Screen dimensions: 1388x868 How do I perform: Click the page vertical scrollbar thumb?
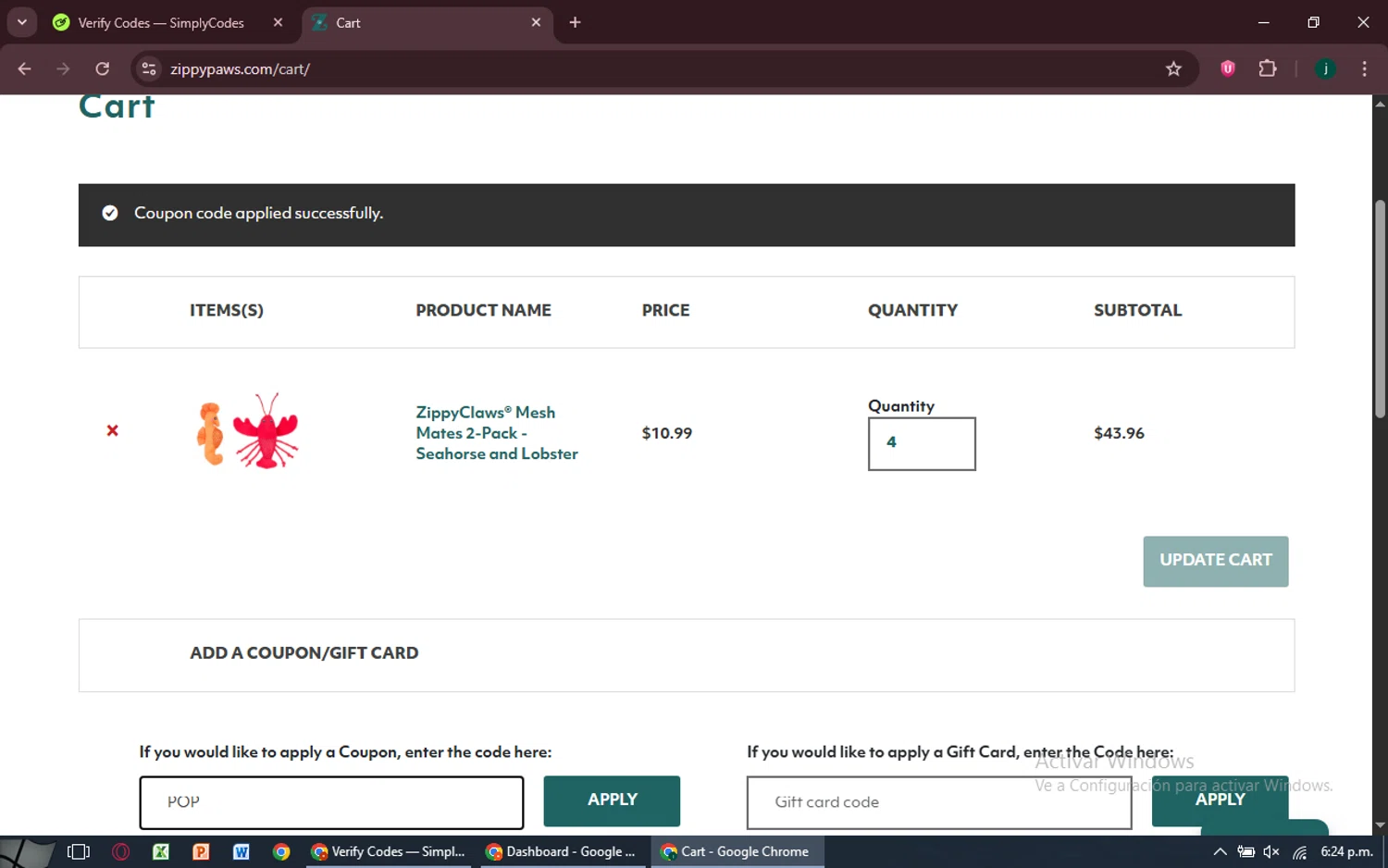tap(1380, 308)
